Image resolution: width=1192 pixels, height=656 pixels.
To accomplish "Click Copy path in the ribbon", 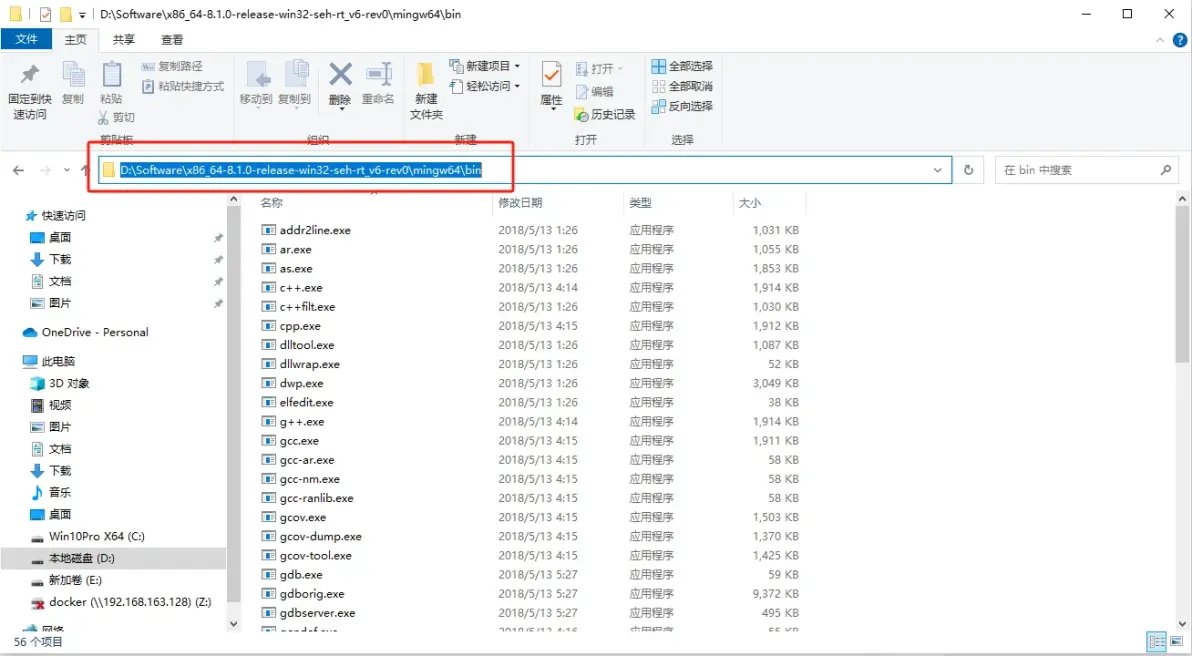I will (172, 67).
